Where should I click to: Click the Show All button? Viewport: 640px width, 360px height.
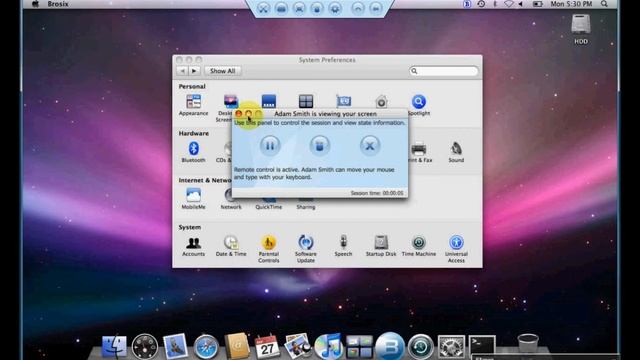click(x=222, y=71)
